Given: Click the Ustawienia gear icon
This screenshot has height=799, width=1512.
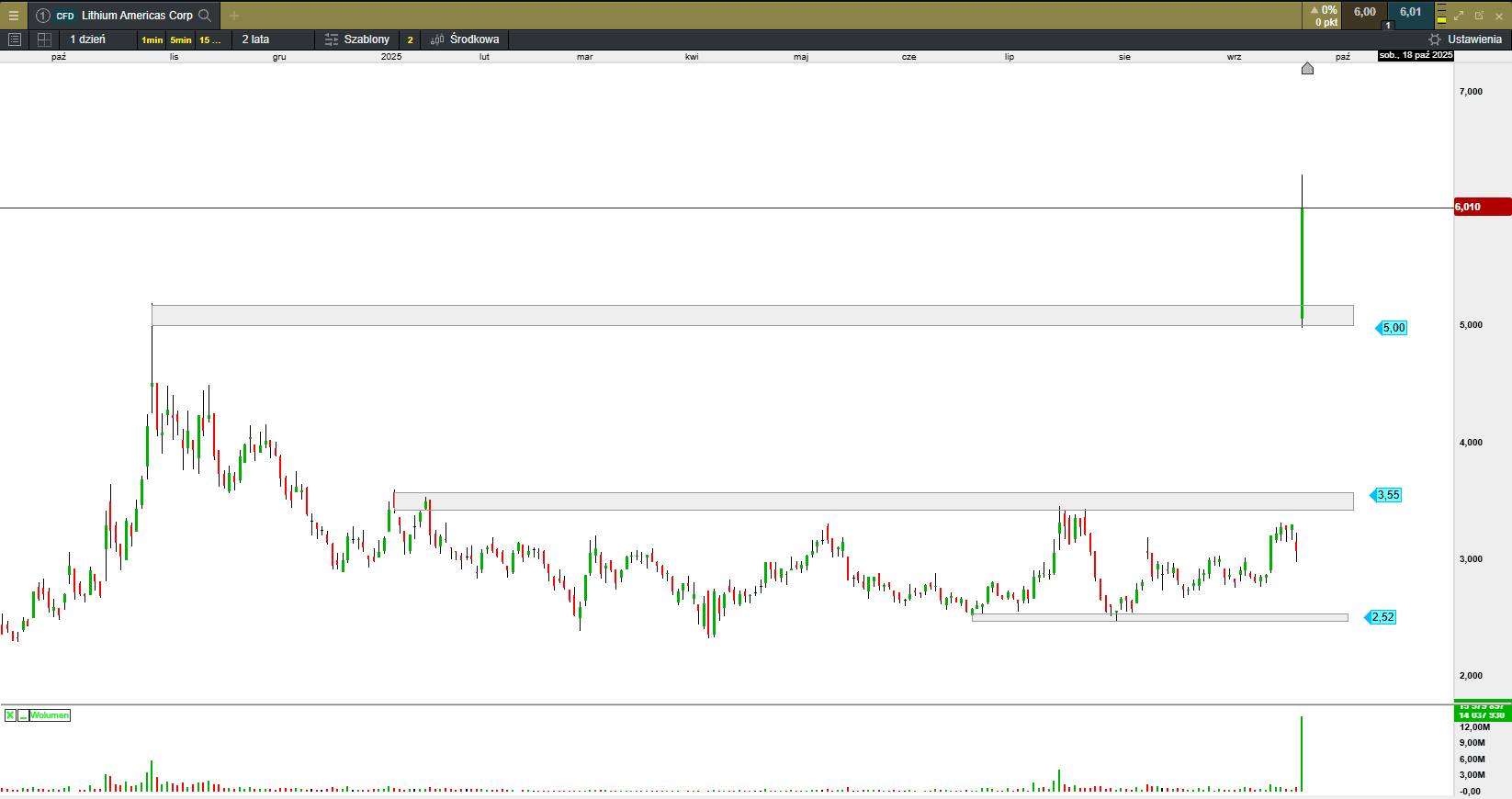Looking at the screenshot, I should pos(1435,39).
